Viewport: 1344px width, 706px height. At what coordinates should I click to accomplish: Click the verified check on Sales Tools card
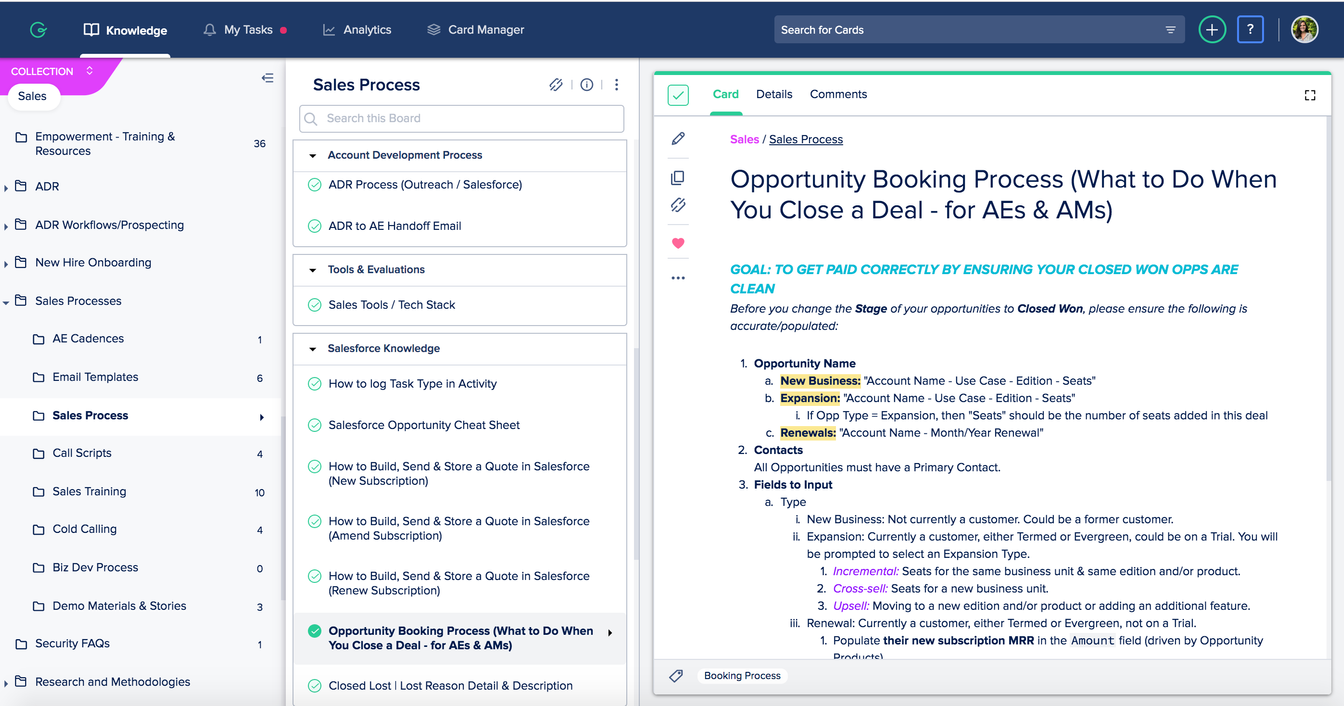[x=315, y=305]
